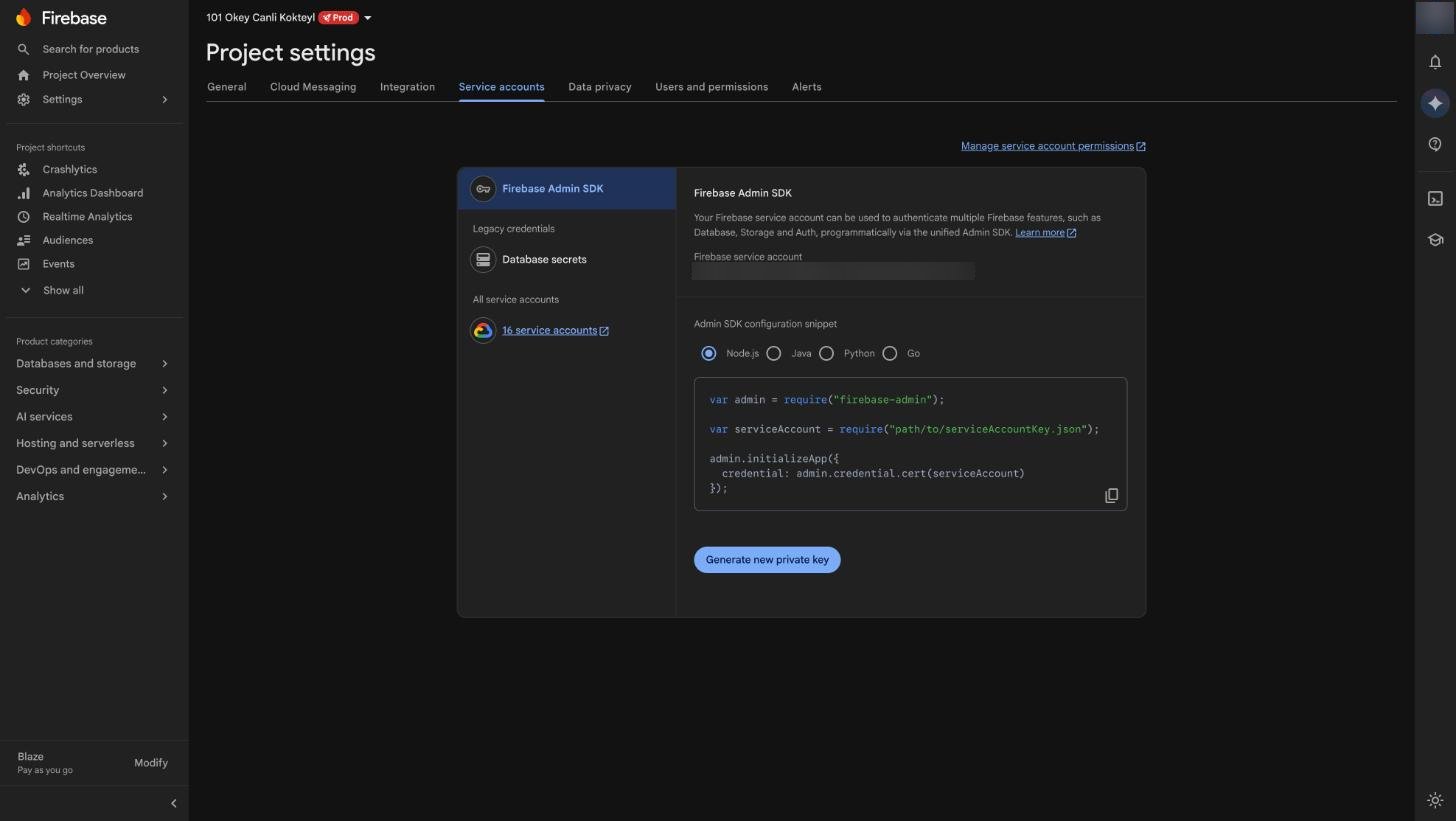Expand the Settings submenu chevron
This screenshot has width=1456, height=821.
click(x=165, y=99)
